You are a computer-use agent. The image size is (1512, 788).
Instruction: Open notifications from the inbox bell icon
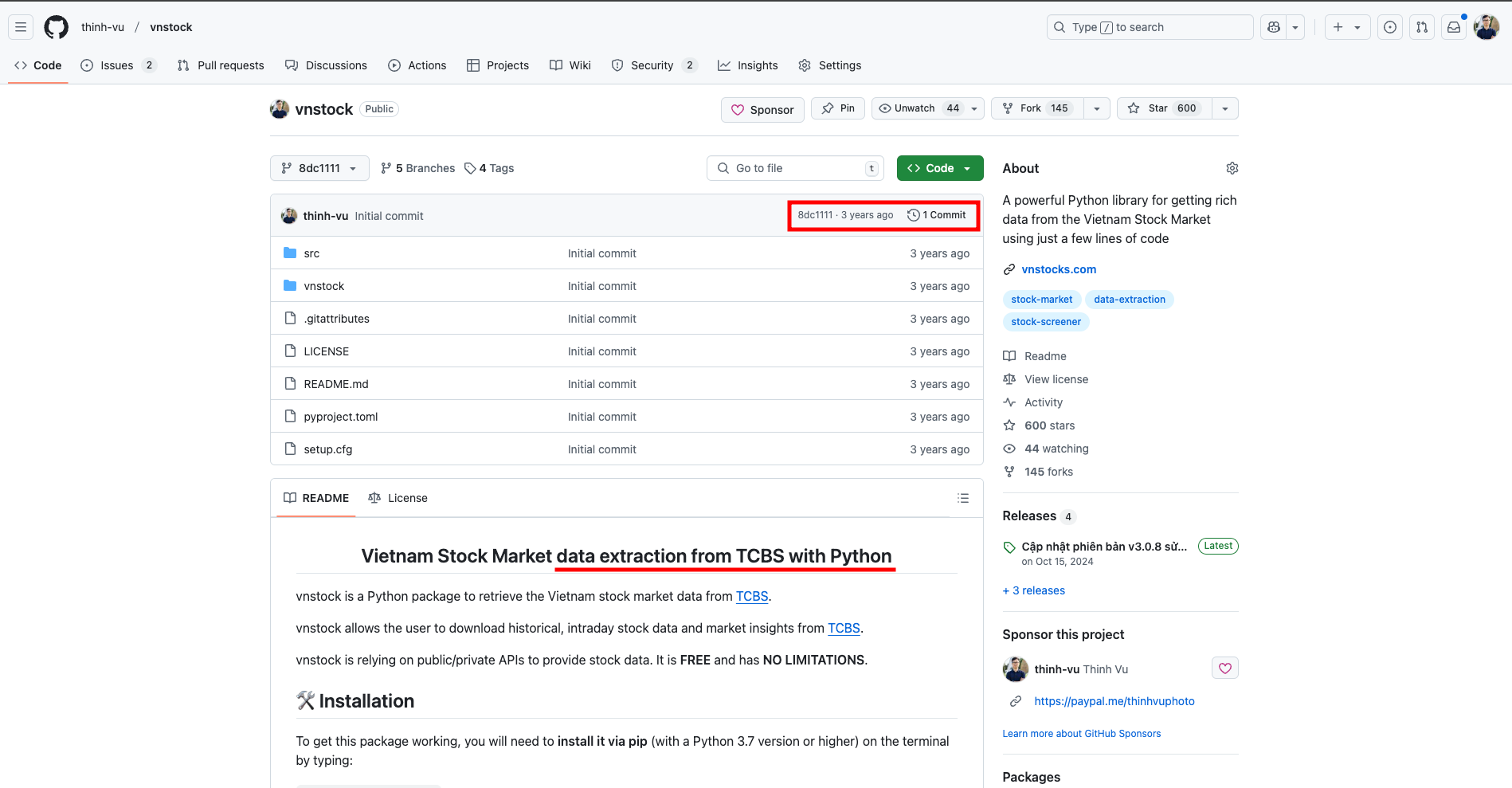(x=1453, y=26)
